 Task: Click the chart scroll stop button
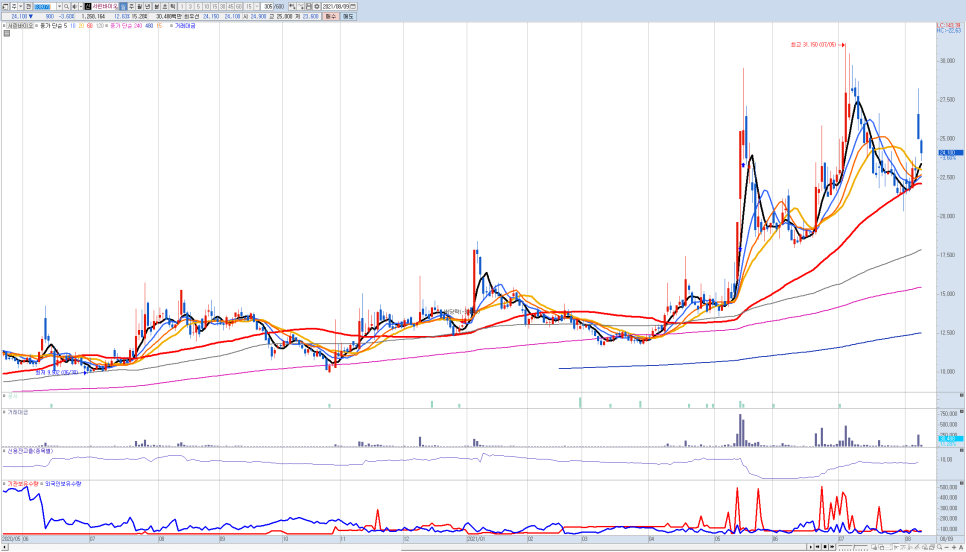[825, 547]
